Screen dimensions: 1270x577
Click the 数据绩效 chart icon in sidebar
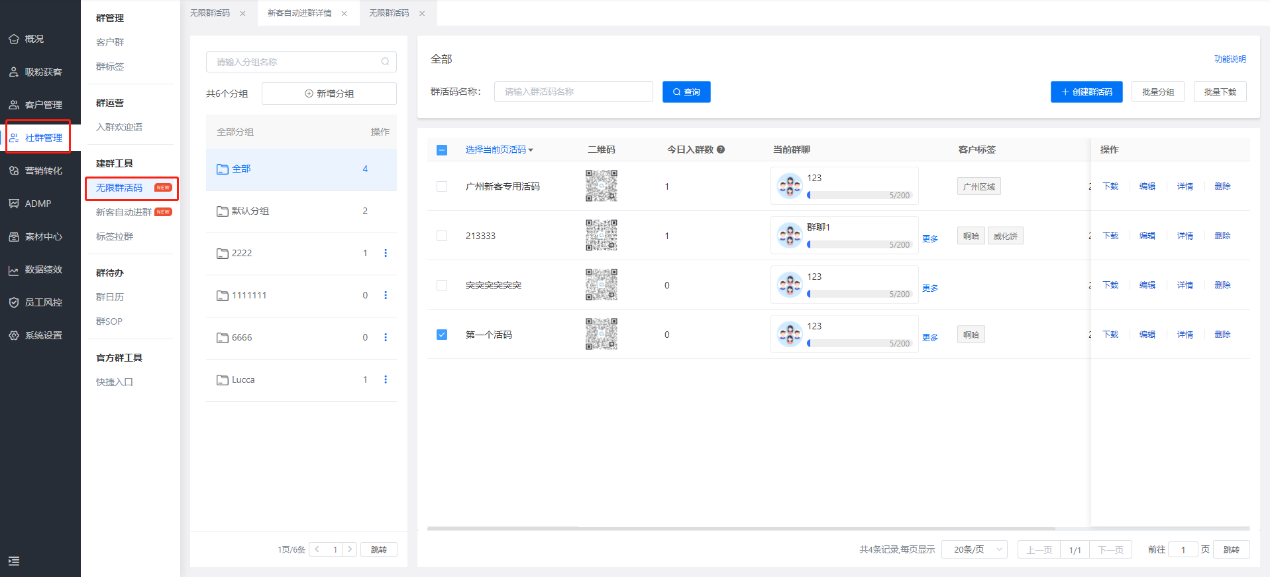pyautogui.click(x=14, y=270)
